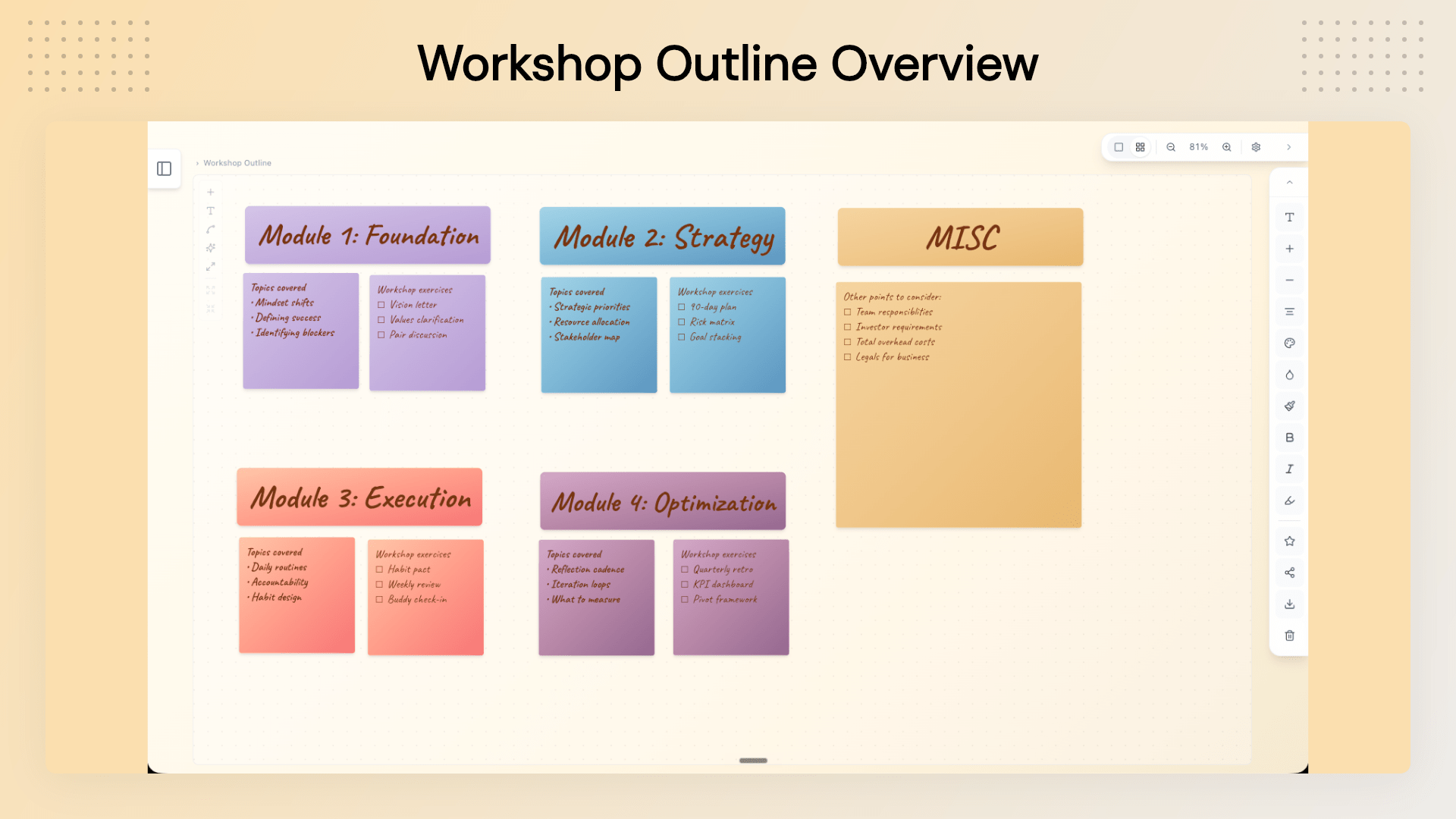Decrease size with the minus icon in right panel
This screenshot has height=819, width=1456.
(x=1289, y=281)
